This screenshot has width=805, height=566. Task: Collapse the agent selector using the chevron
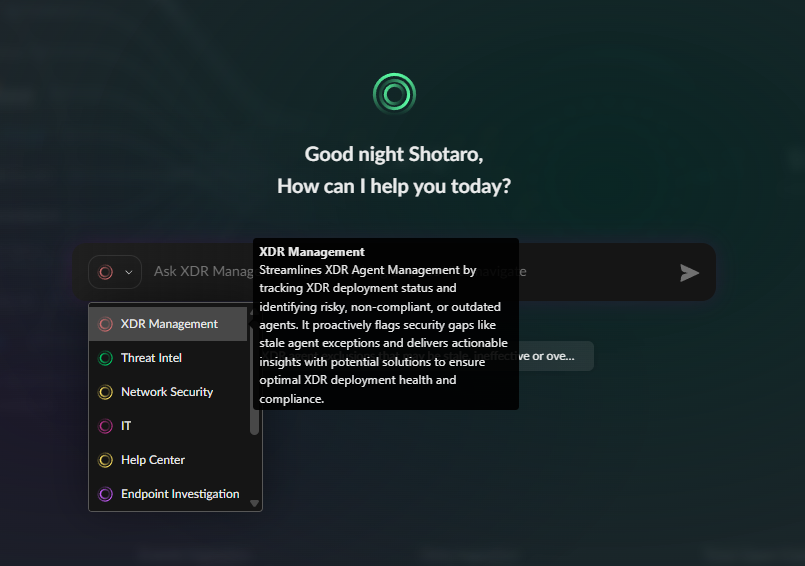pyautogui.click(x=129, y=272)
